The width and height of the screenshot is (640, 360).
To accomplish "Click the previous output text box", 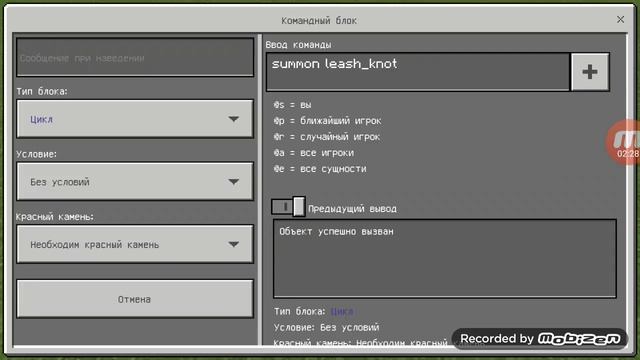I will [444, 259].
